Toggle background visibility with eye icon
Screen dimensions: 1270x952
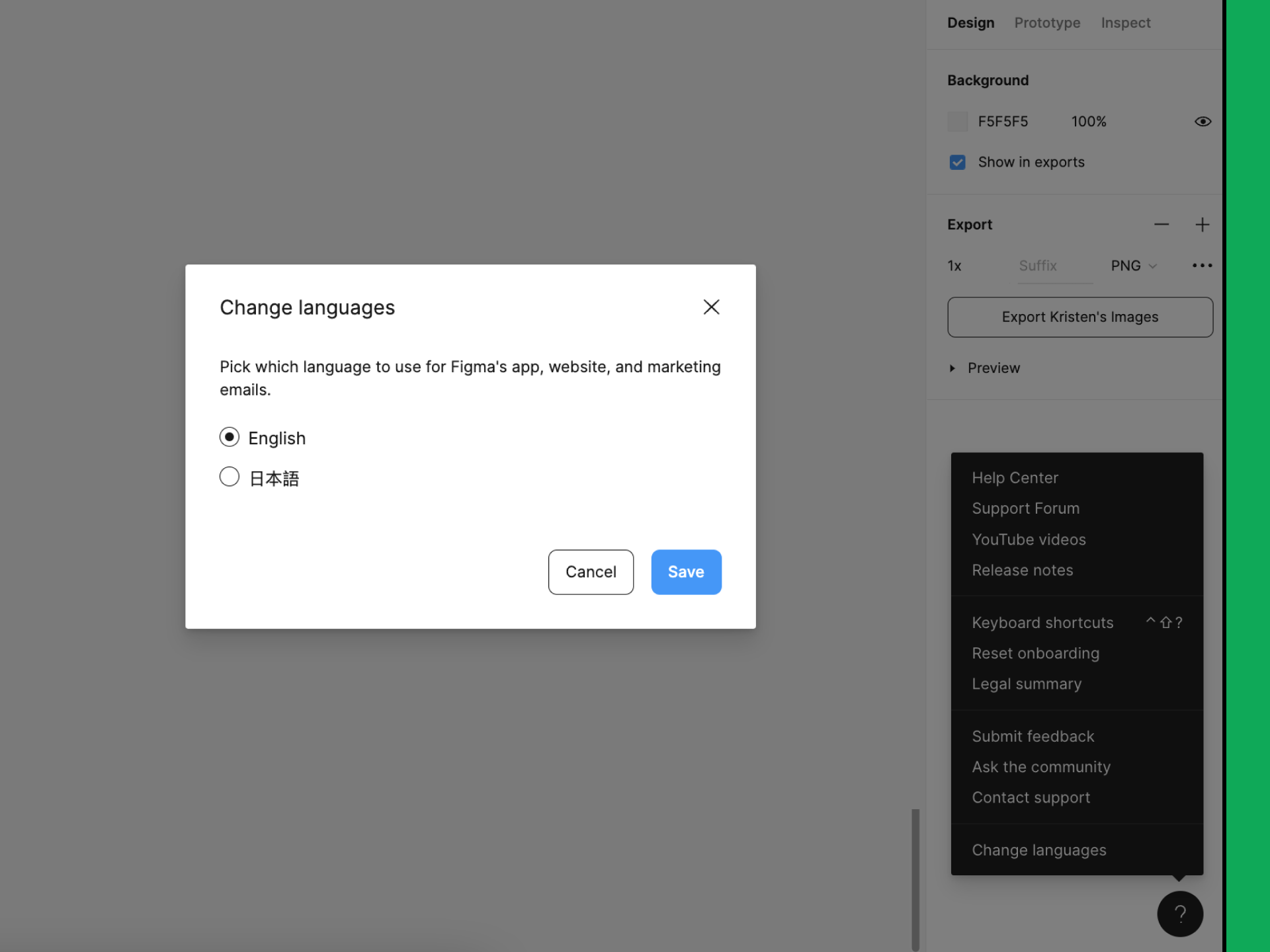pyautogui.click(x=1203, y=121)
